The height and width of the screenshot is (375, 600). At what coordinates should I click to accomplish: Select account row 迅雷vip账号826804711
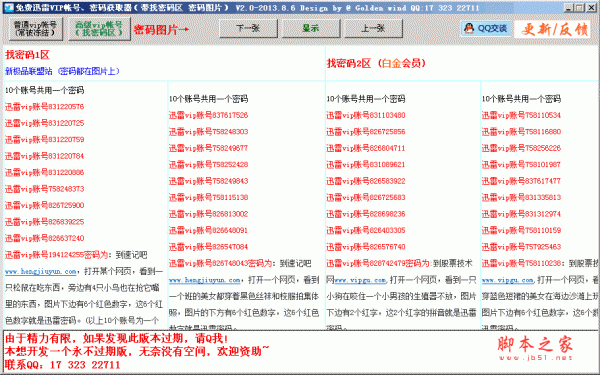(x=366, y=148)
